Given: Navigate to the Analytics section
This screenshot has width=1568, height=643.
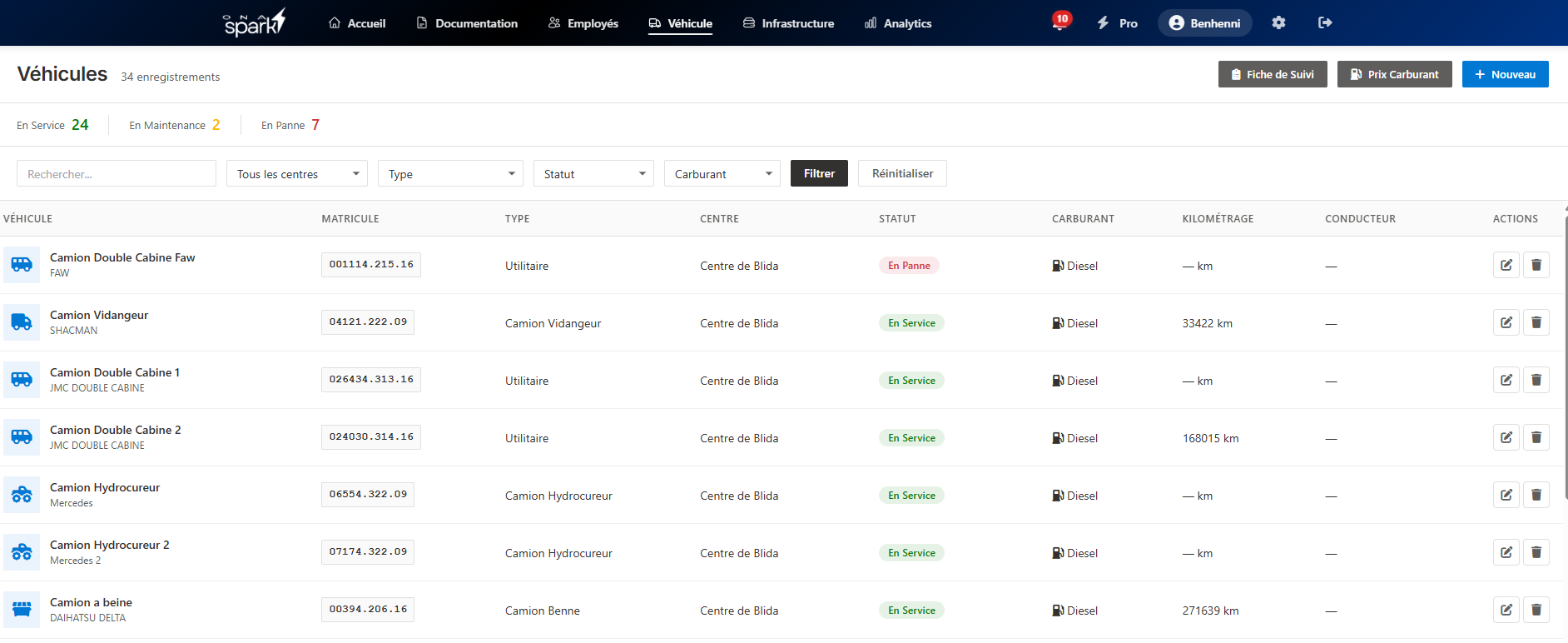Looking at the screenshot, I should pos(898,23).
